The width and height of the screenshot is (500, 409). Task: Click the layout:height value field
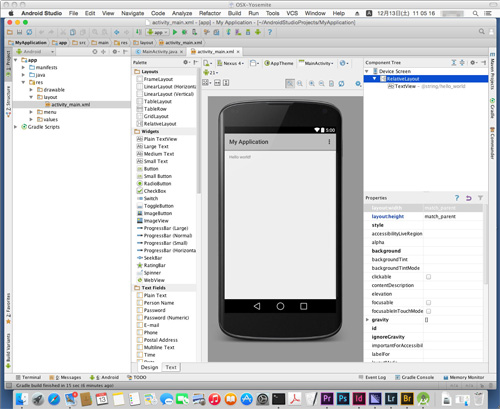453,217
